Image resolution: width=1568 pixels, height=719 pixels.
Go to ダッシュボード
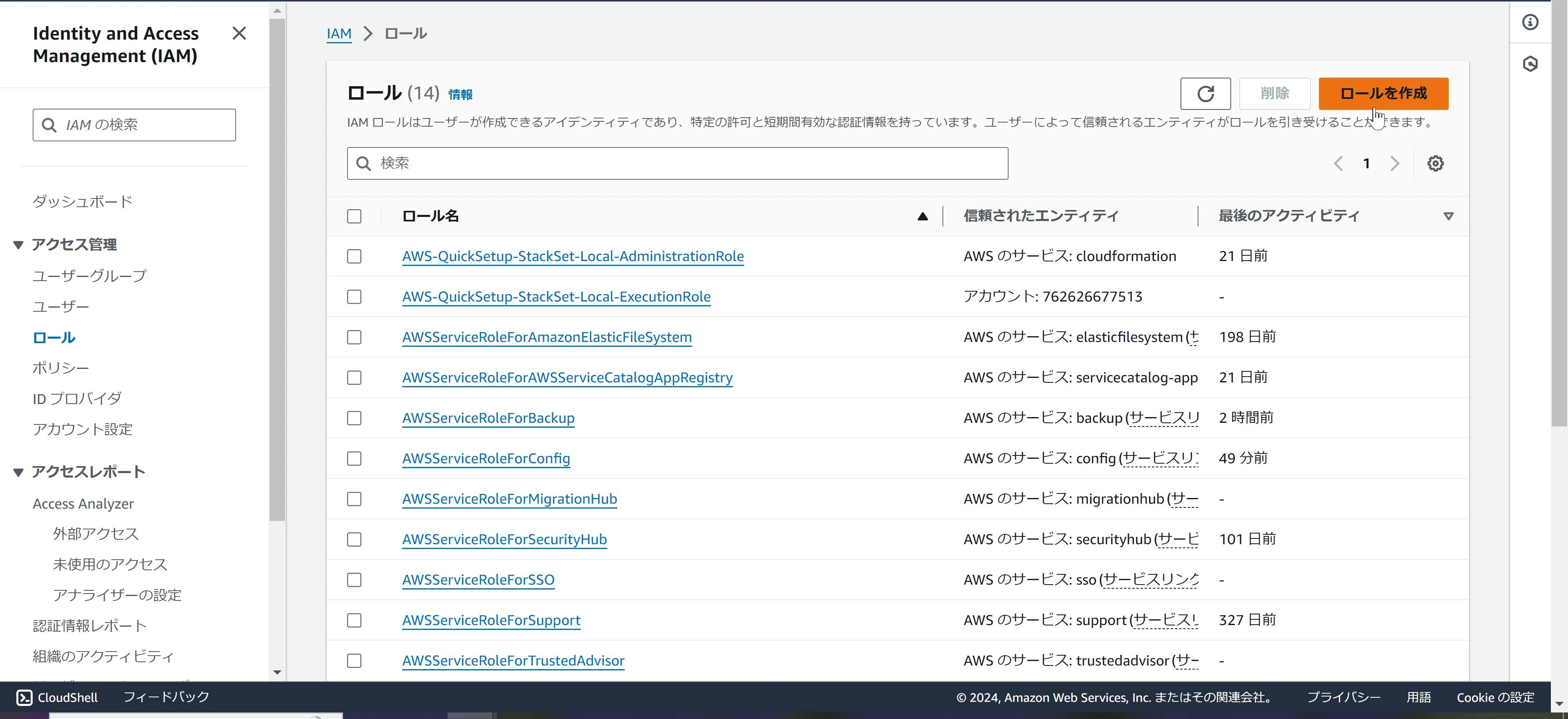click(x=83, y=201)
